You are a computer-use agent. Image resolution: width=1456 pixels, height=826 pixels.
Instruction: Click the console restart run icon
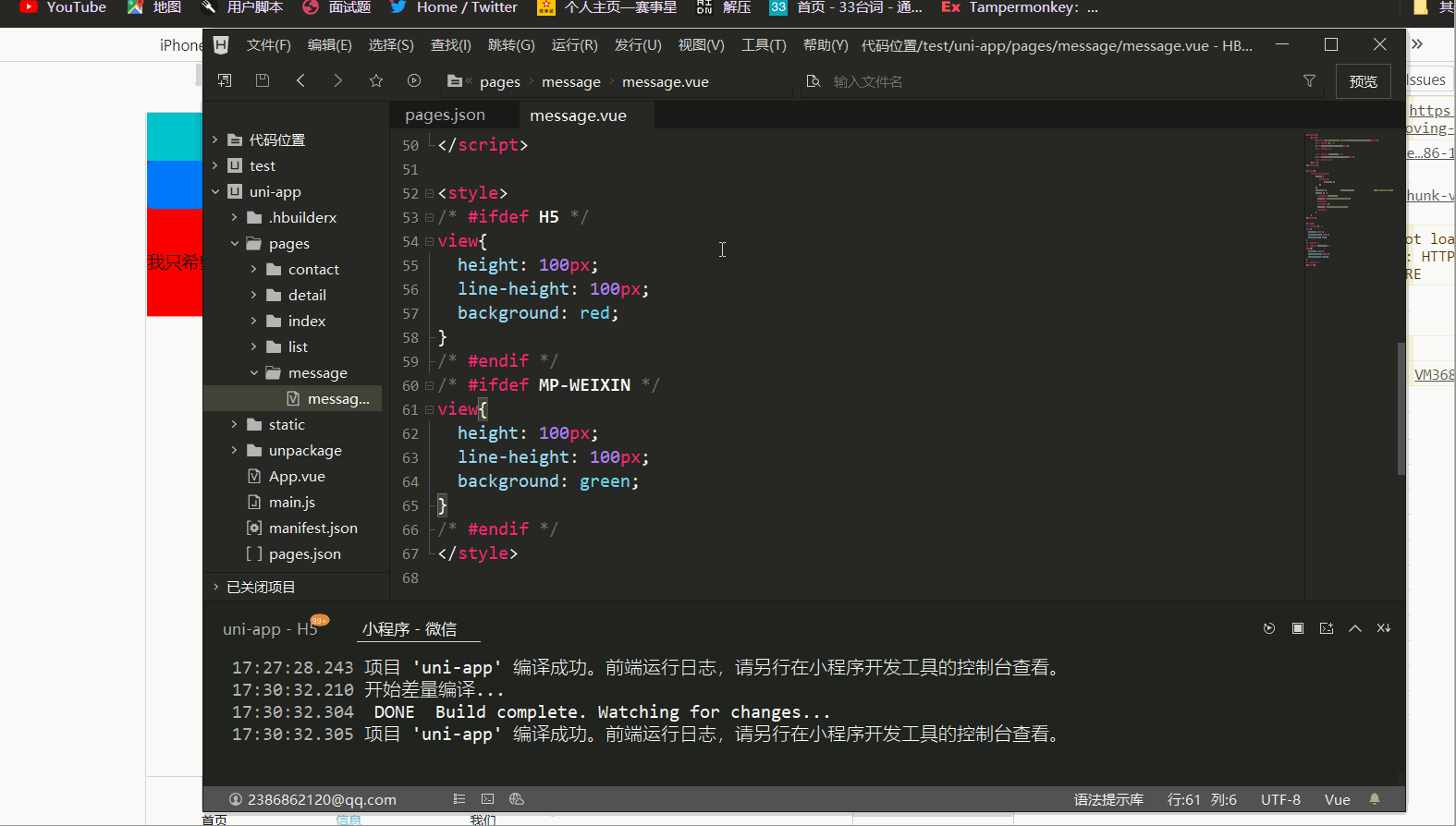coord(1269,628)
